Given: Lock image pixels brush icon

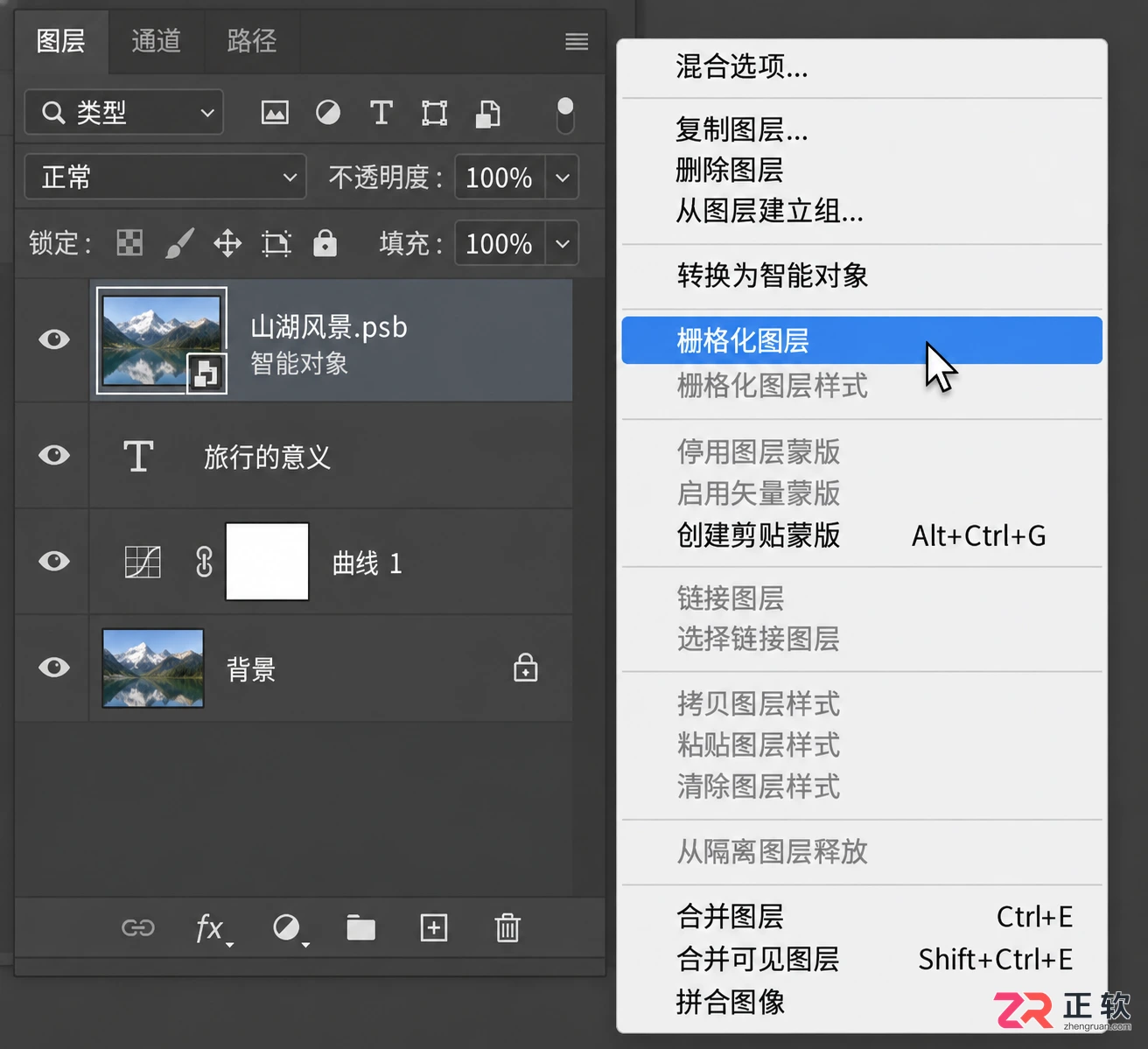Looking at the screenshot, I should coord(179,242).
